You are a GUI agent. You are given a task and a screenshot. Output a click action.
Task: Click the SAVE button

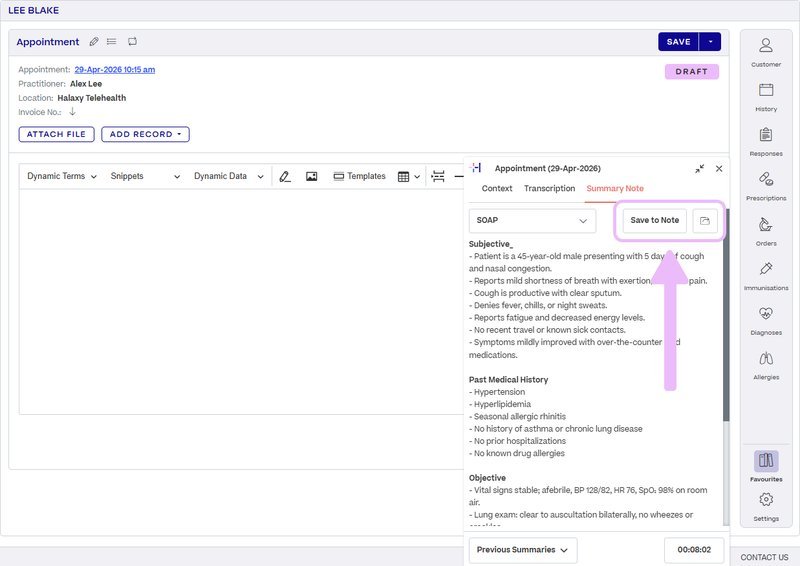[x=679, y=42]
